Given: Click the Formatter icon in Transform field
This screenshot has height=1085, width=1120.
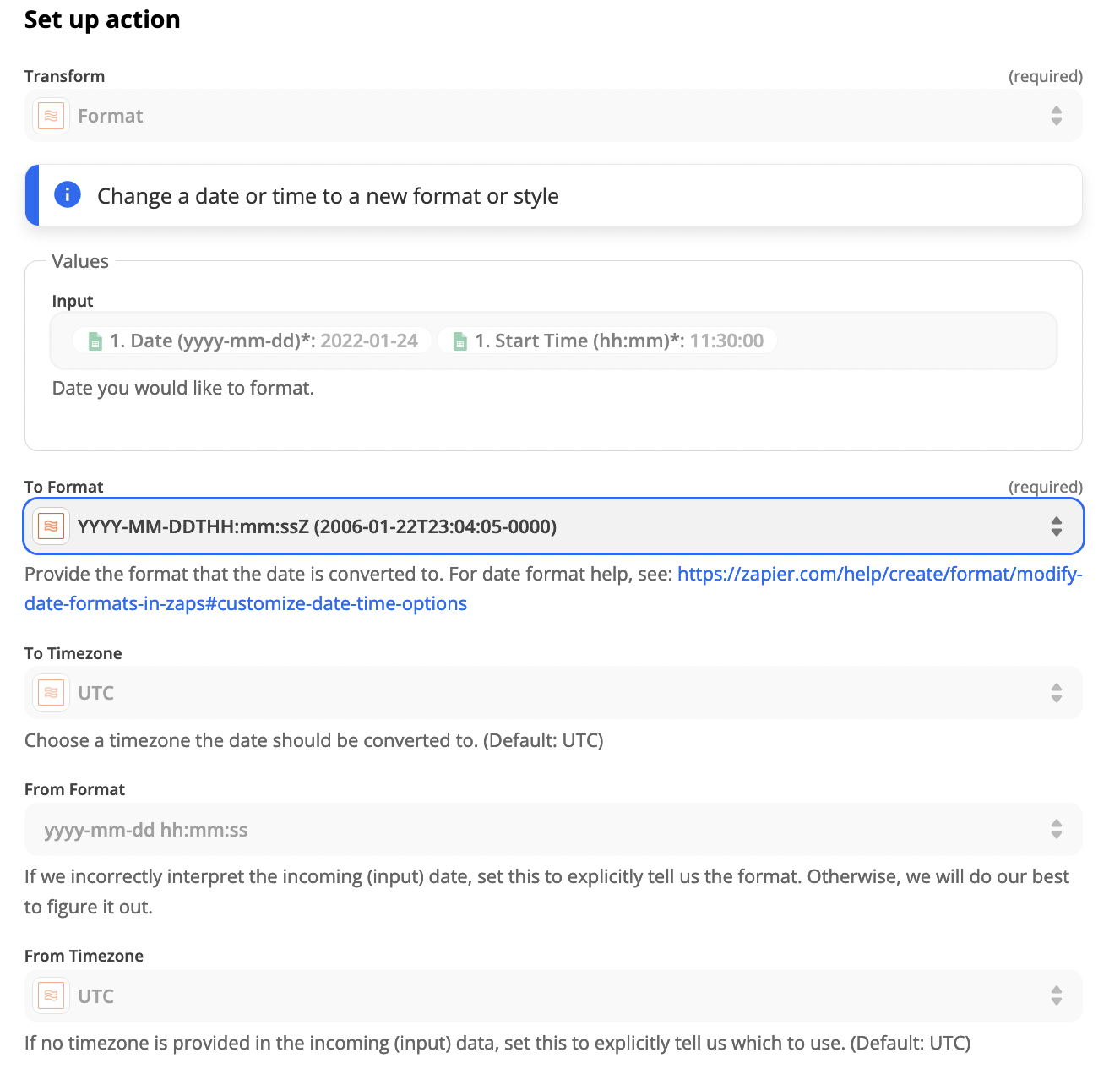Looking at the screenshot, I should click(x=51, y=116).
